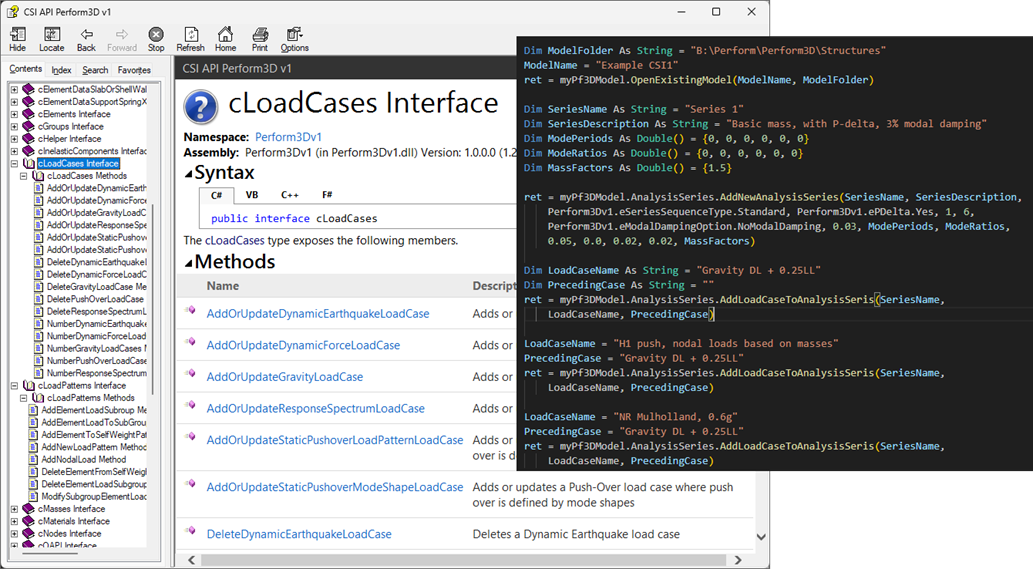Open the Options toolbar menu
The image size is (1033, 569).
point(294,39)
